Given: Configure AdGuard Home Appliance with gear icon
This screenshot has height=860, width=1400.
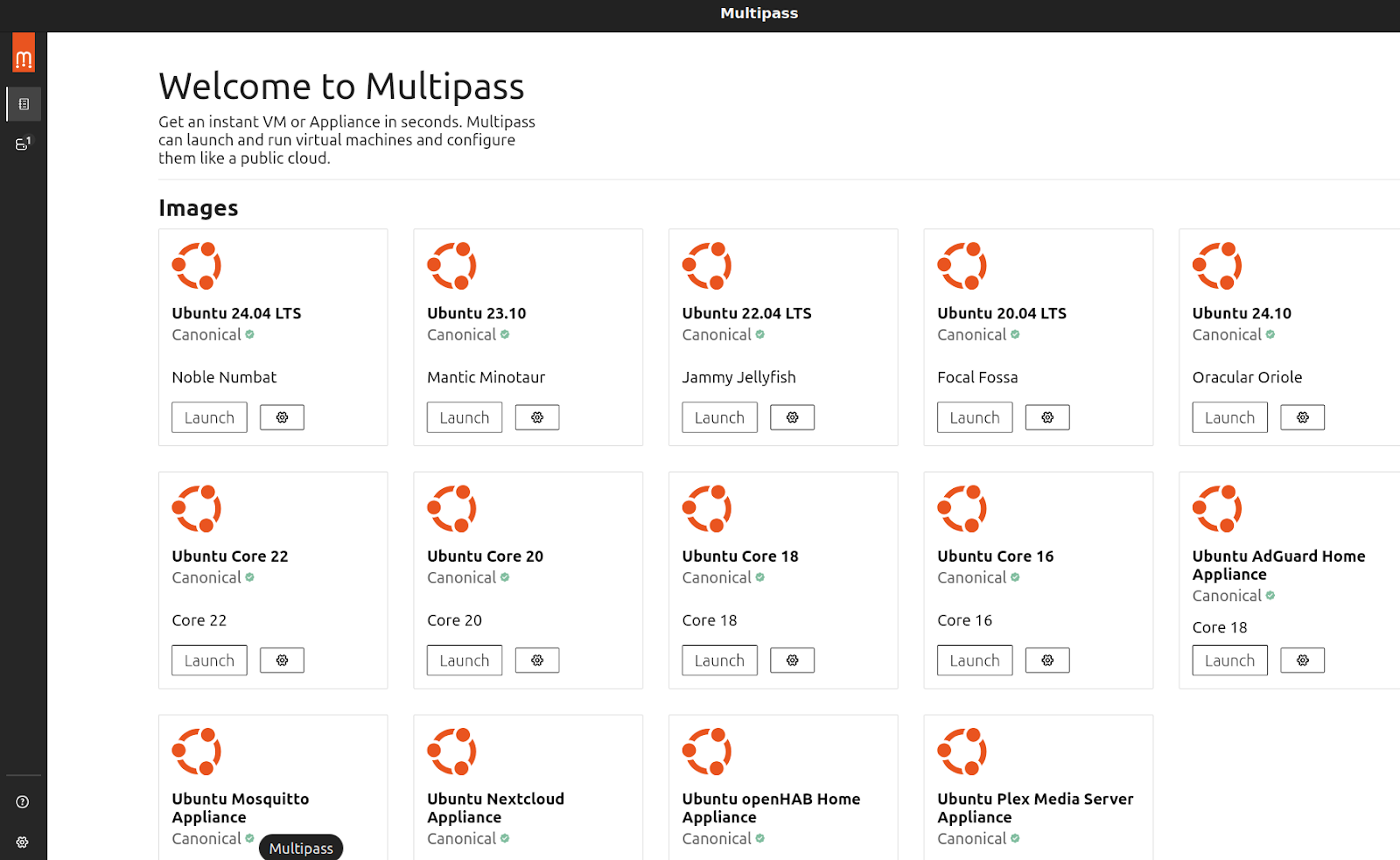Looking at the screenshot, I should click(1303, 661).
